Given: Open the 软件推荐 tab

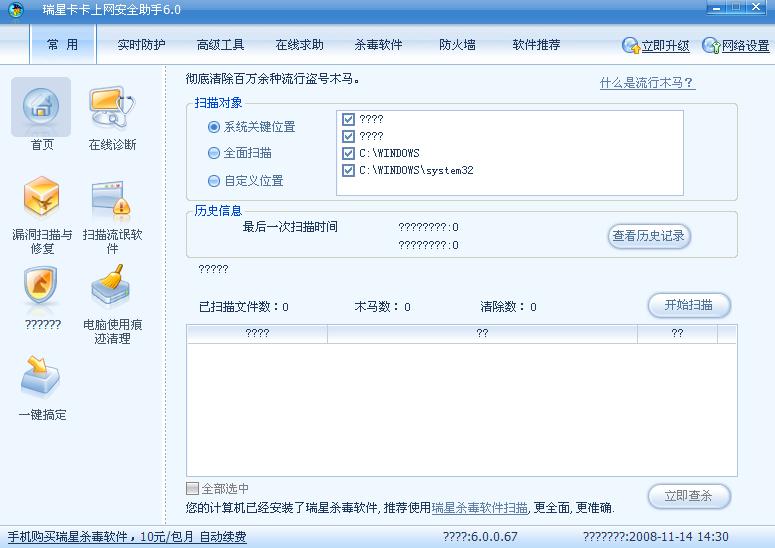Looking at the screenshot, I should (536, 45).
